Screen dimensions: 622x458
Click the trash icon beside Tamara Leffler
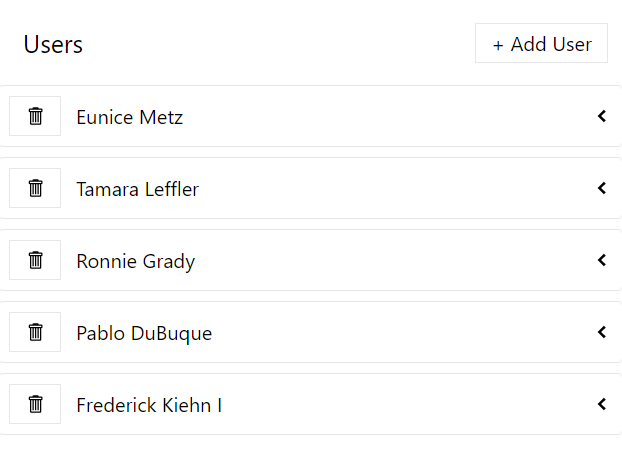coord(35,188)
